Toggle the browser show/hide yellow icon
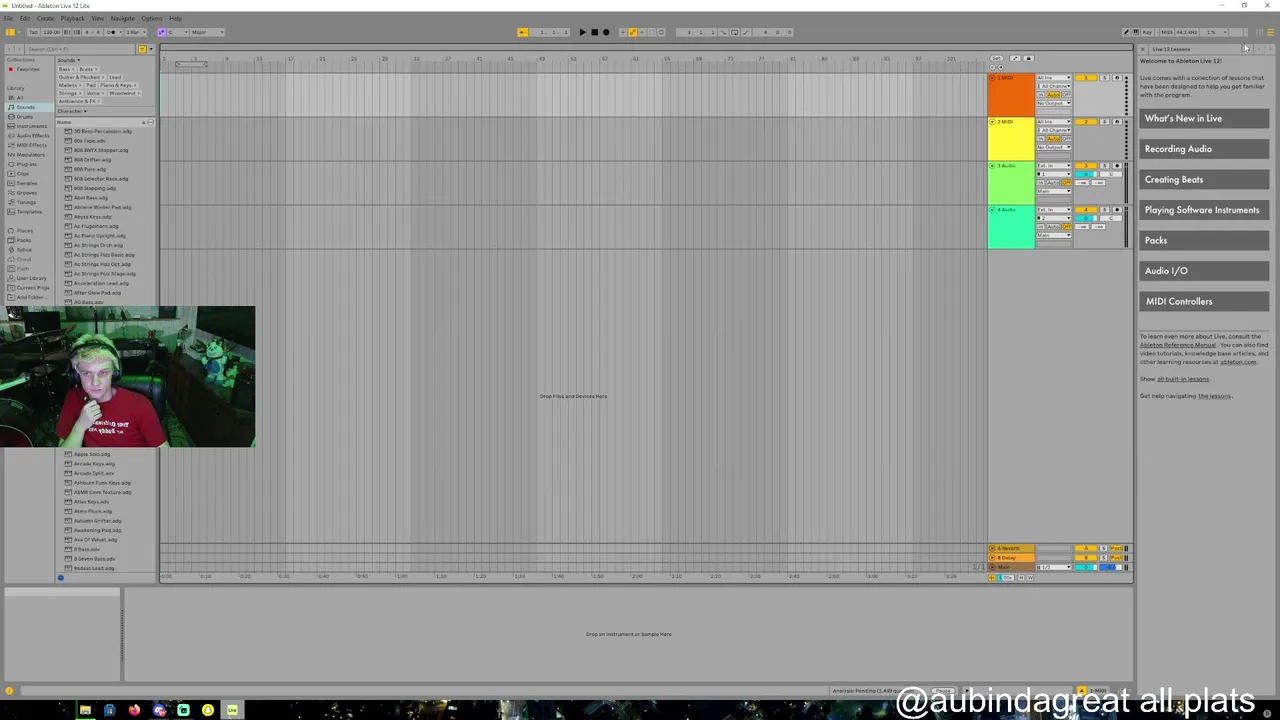The width and height of the screenshot is (1280, 720). point(10,32)
